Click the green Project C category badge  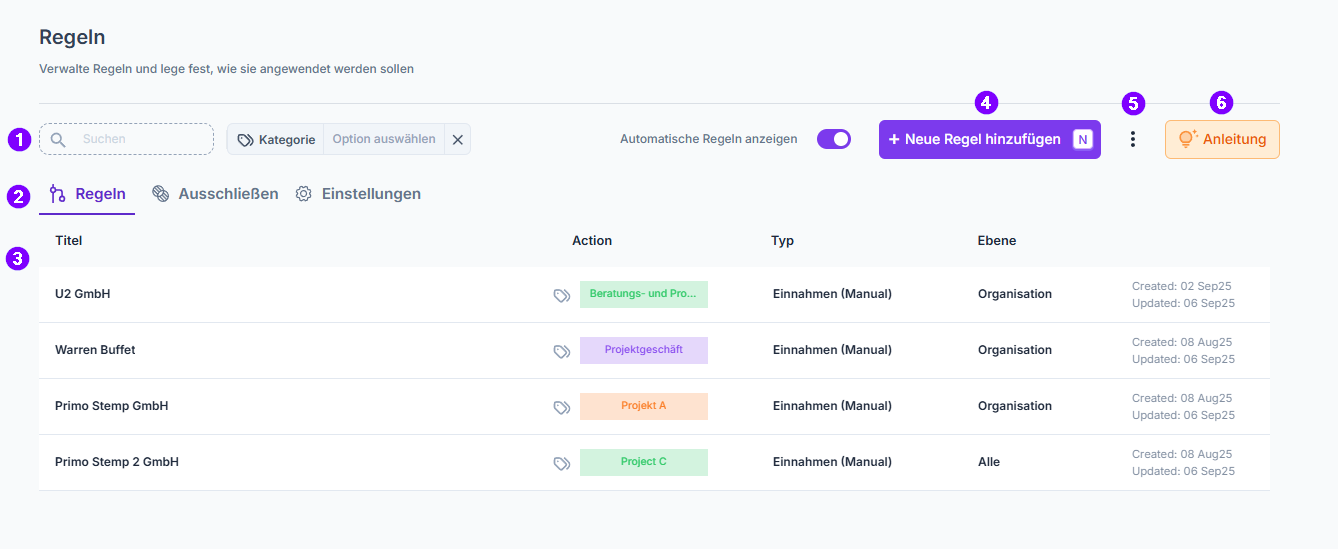coord(644,462)
